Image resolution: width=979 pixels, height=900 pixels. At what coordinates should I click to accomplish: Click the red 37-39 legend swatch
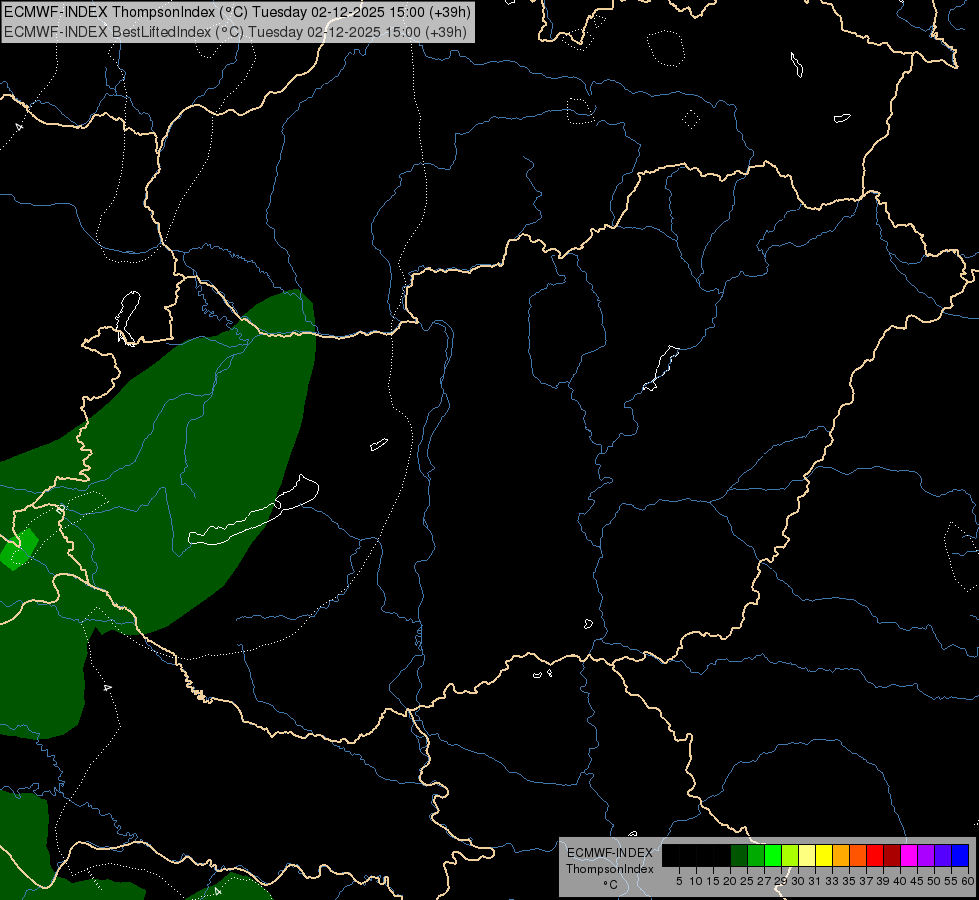[875, 855]
